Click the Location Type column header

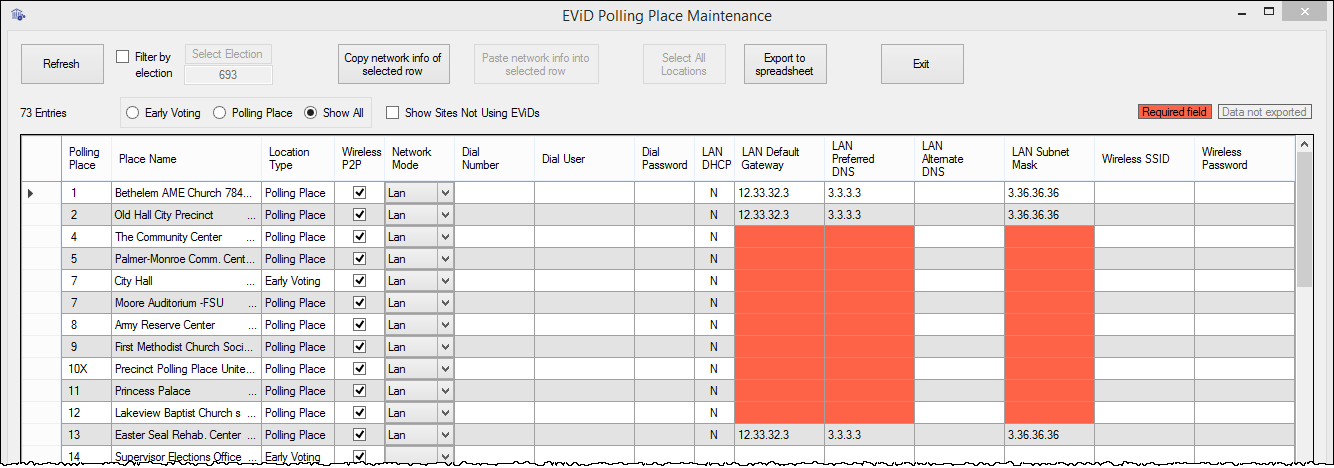296,159
